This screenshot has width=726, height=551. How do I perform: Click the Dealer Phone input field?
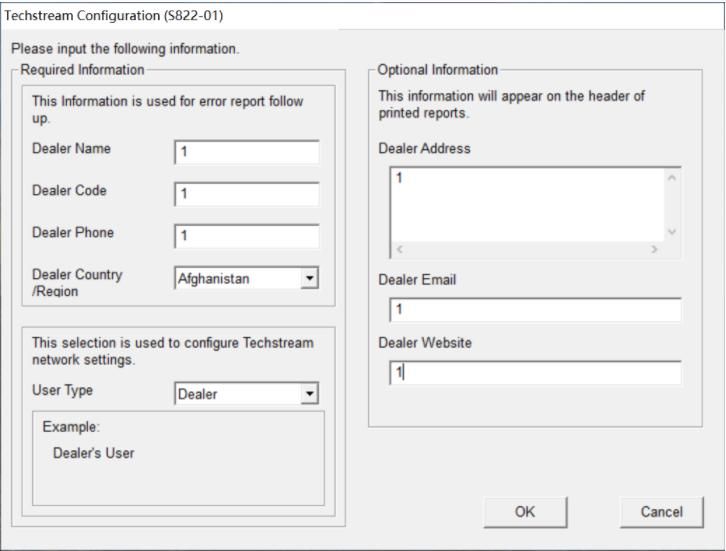click(247, 236)
